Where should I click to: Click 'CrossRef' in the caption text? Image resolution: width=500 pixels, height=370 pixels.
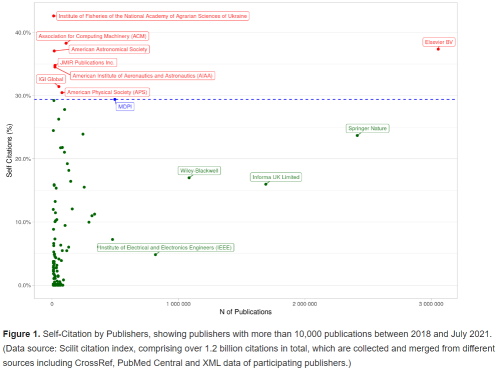click(93, 363)
